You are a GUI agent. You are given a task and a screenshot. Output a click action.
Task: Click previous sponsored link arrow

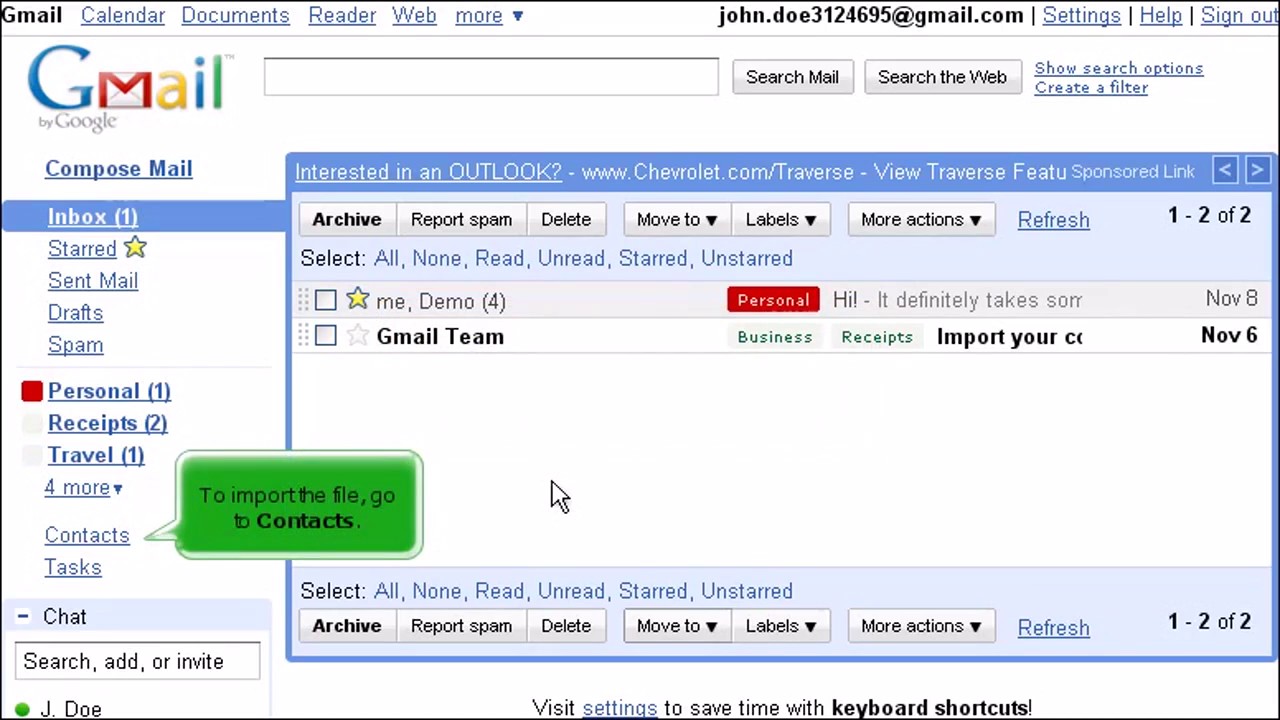pos(1225,170)
